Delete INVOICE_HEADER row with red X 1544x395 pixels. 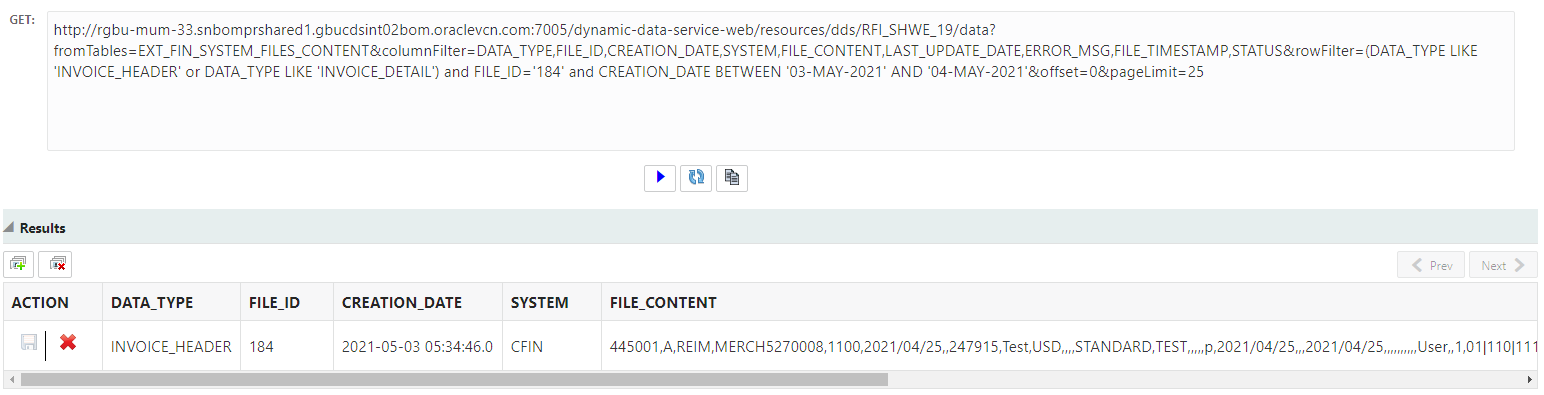pos(68,343)
